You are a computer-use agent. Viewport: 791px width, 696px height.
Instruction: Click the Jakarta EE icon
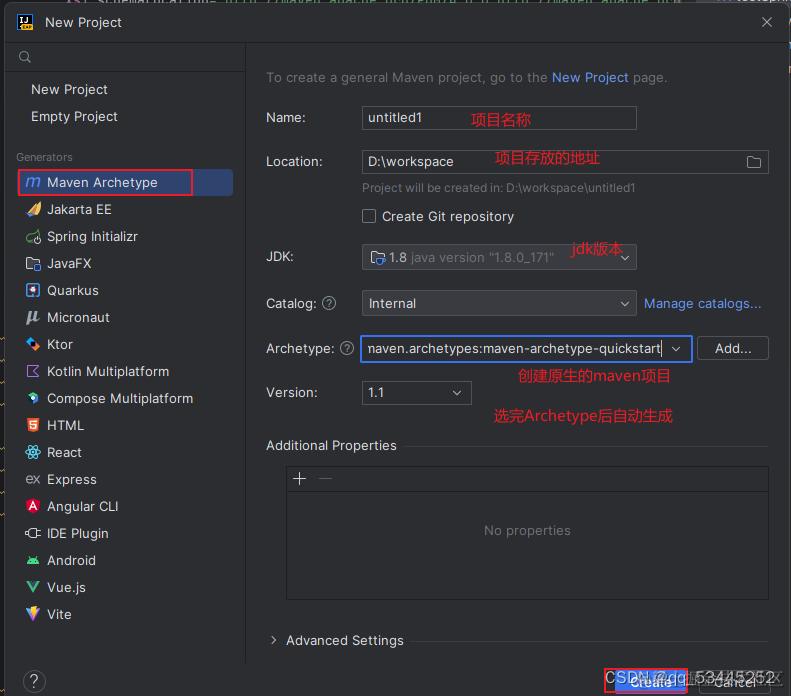[33, 209]
